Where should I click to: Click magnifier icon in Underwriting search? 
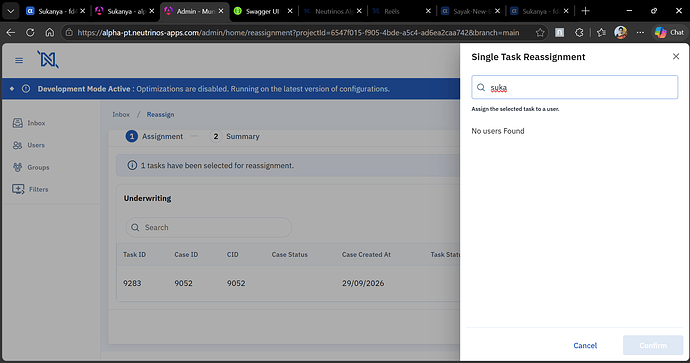[x=136, y=227]
